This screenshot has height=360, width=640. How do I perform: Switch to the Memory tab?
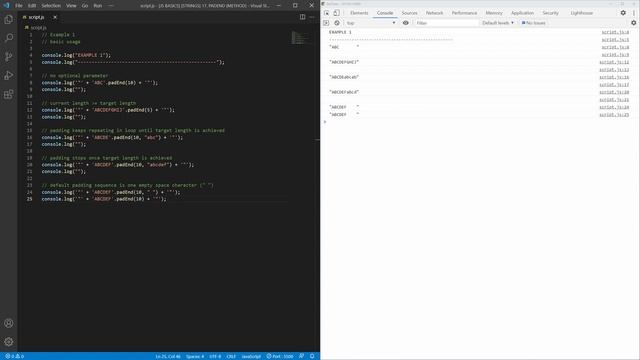[x=494, y=13]
